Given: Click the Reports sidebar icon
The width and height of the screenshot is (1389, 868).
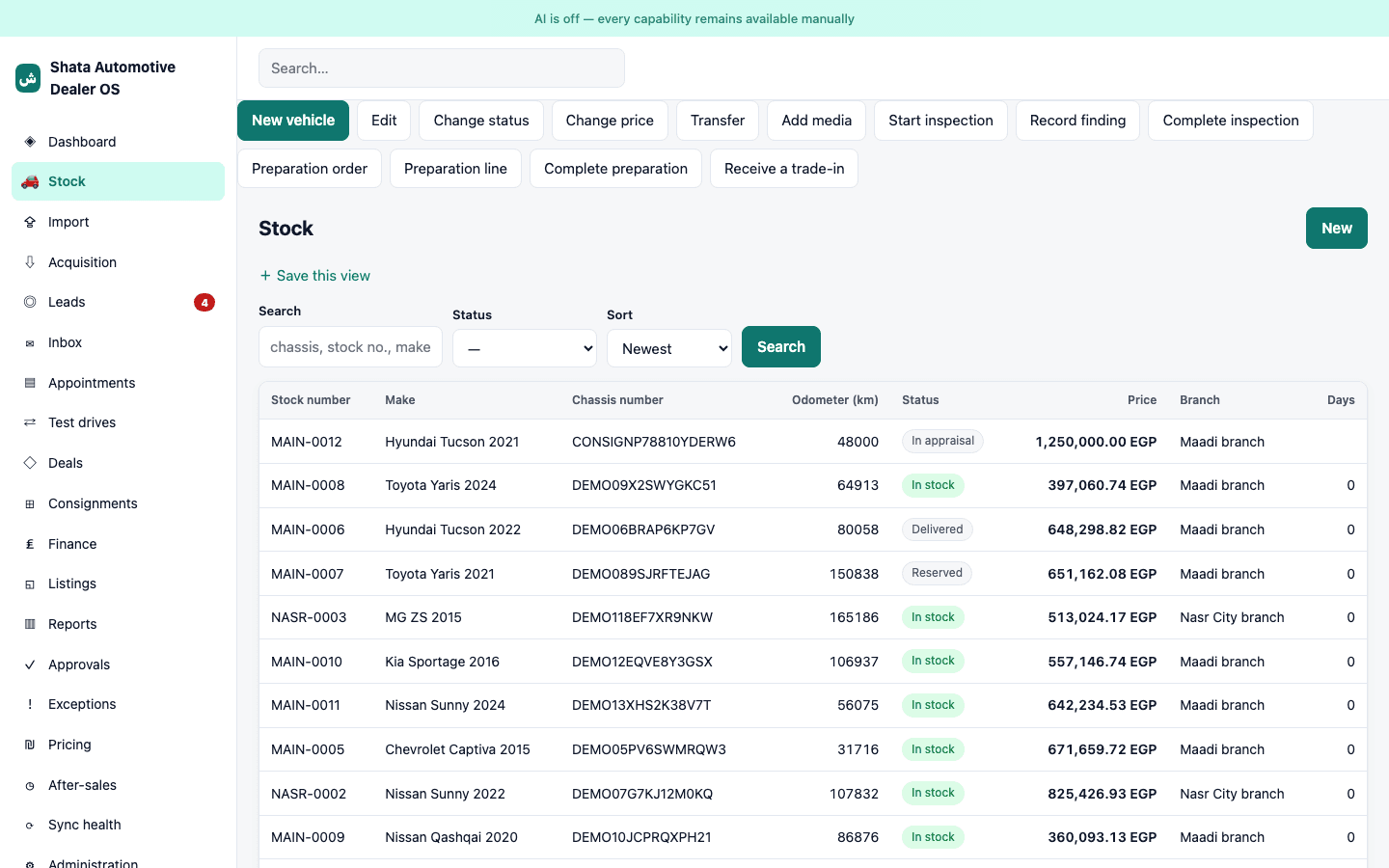Looking at the screenshot, I should 30,624.
